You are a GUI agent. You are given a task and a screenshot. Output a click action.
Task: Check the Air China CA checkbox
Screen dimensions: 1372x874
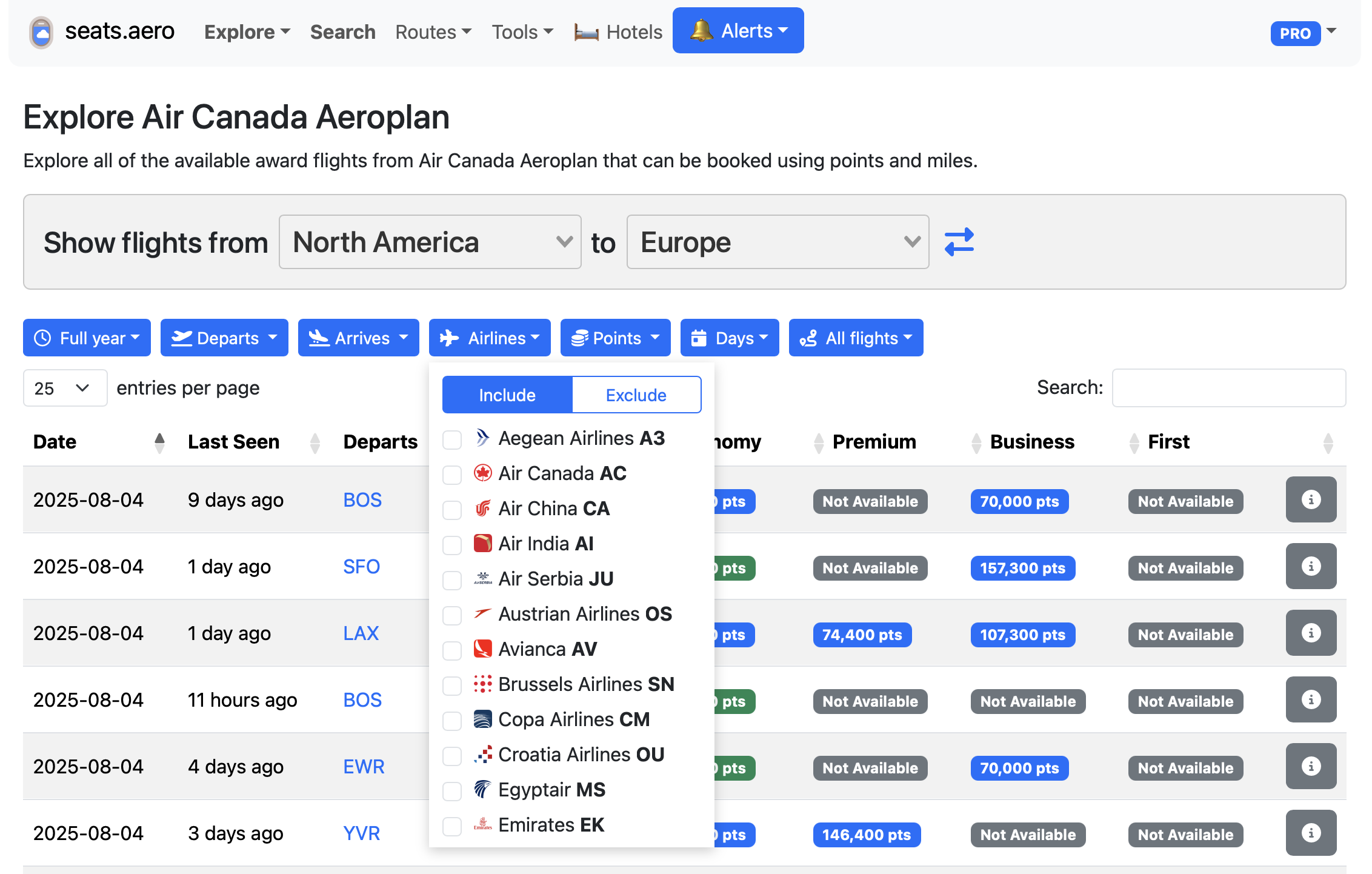452,510
